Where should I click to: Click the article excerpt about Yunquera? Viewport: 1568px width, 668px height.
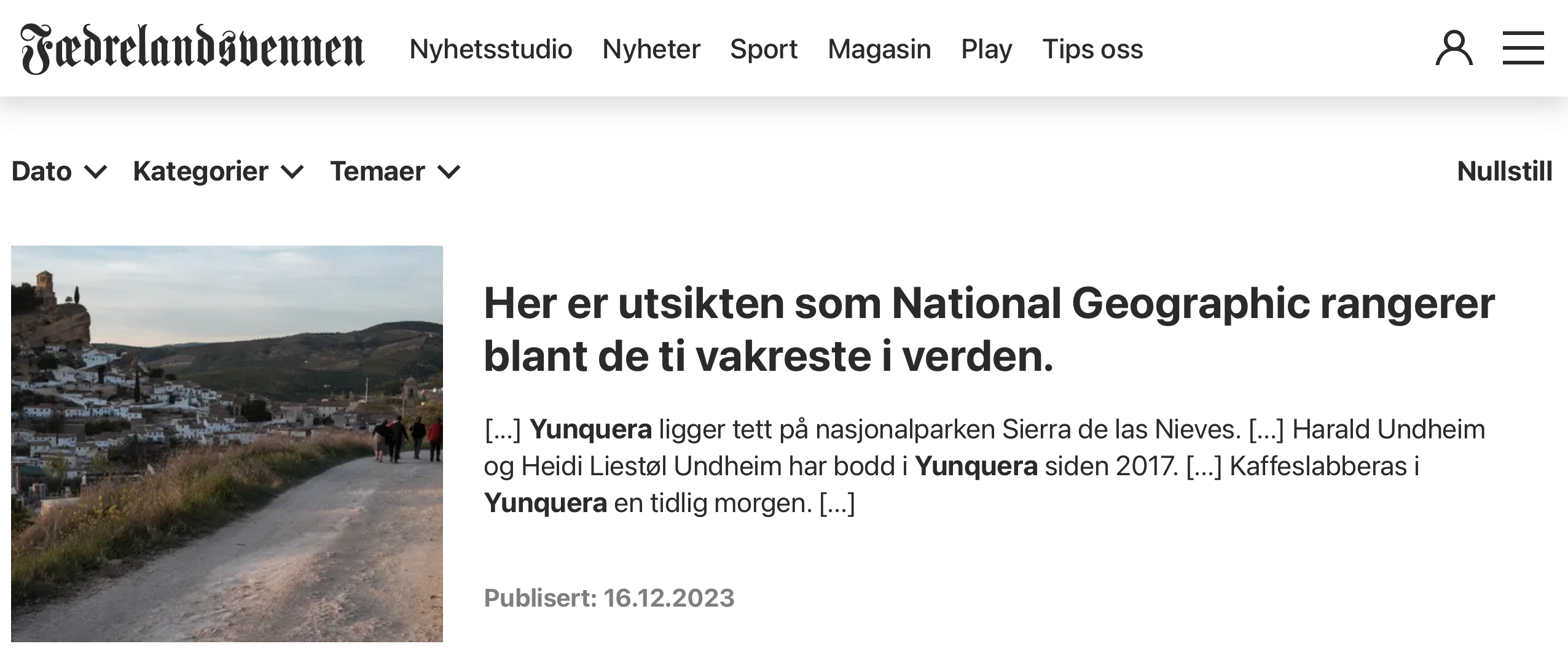click(984, 466)
